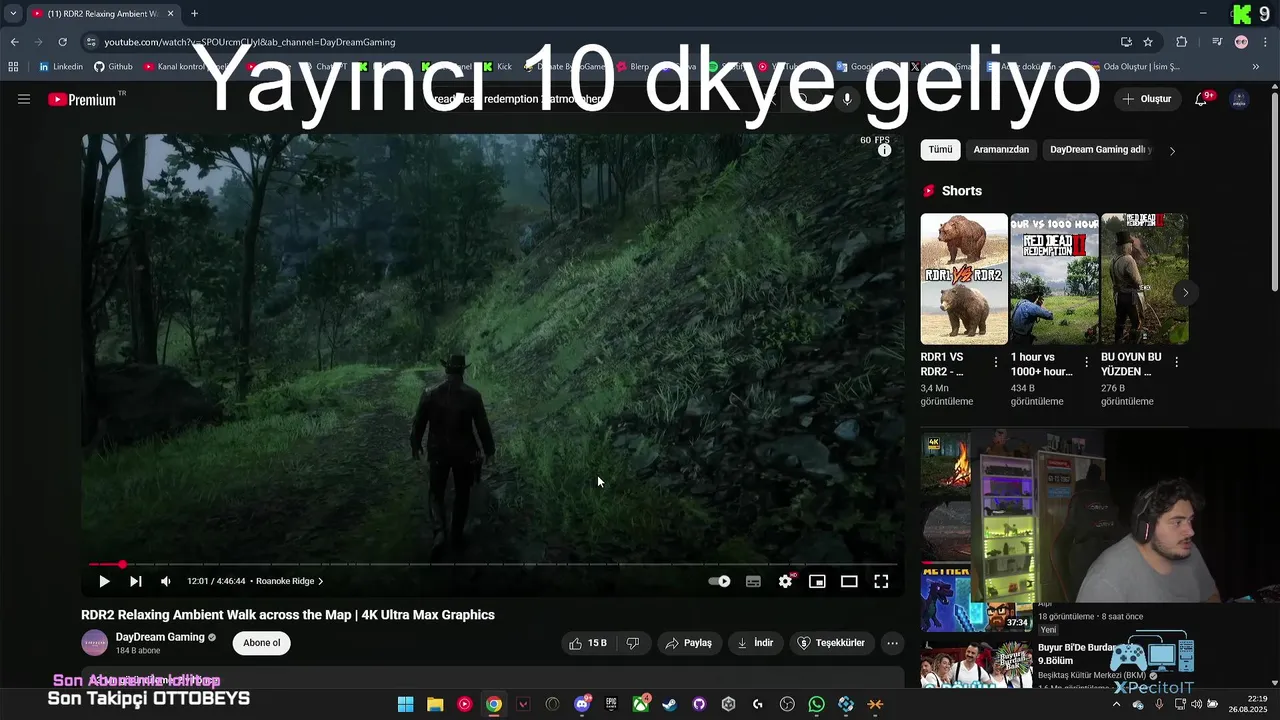1280x720 pixels.
Task: Play the video
Action: 104,581
